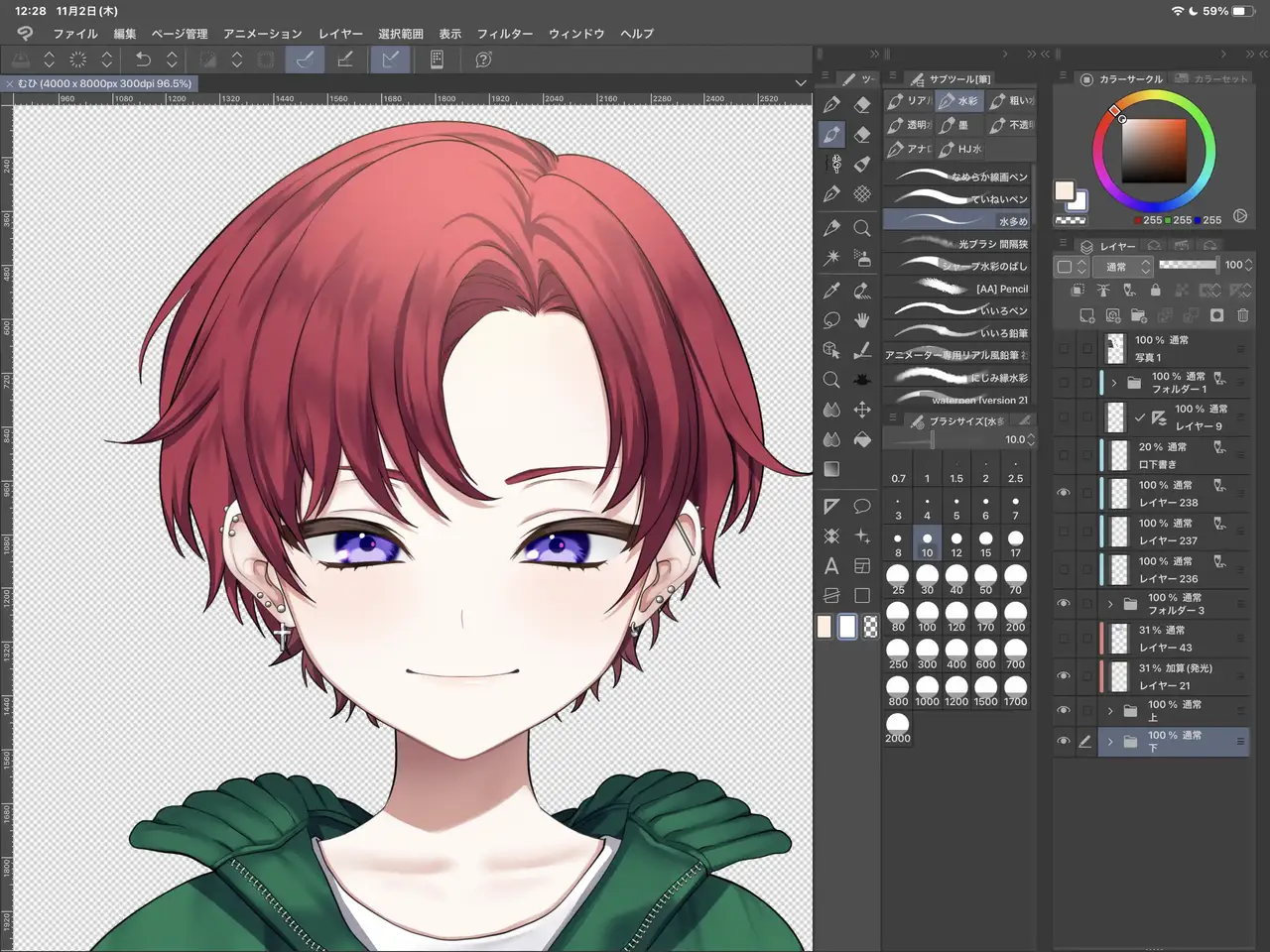
Task: Select the なめらか線画ペン brush
Action: click(957, 177)
